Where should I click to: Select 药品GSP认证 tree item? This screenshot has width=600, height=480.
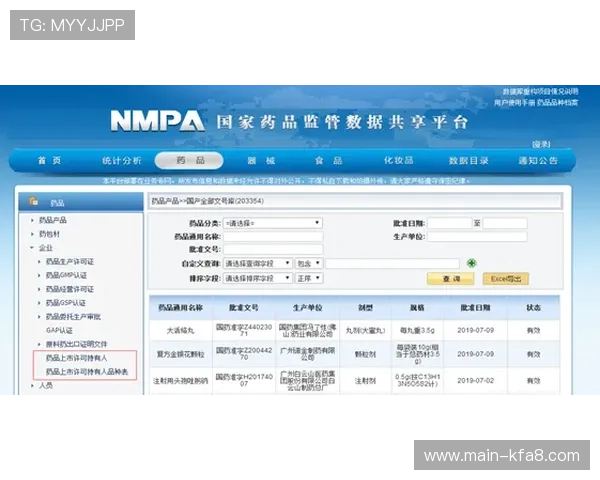(x=66, y=303)
